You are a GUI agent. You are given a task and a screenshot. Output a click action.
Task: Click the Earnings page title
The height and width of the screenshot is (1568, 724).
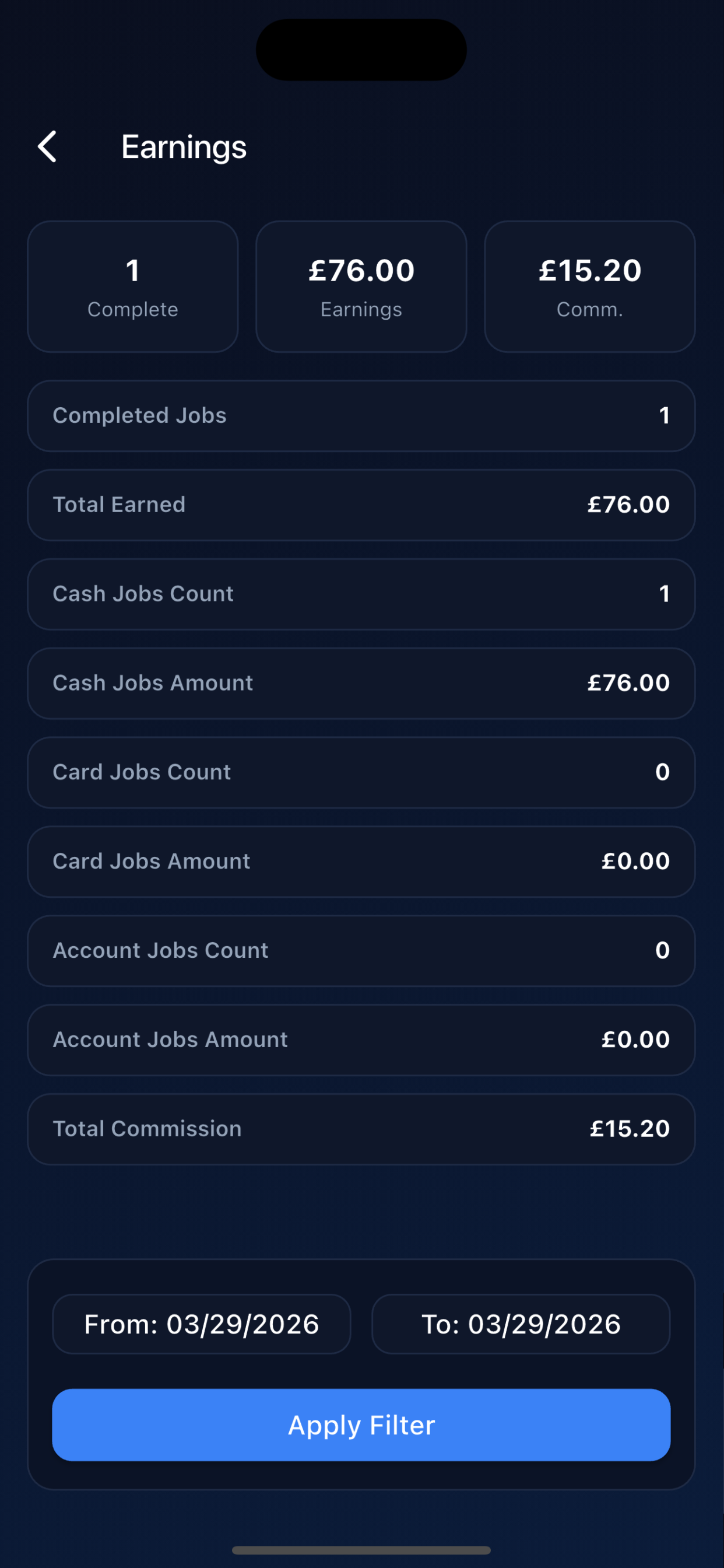184,148
